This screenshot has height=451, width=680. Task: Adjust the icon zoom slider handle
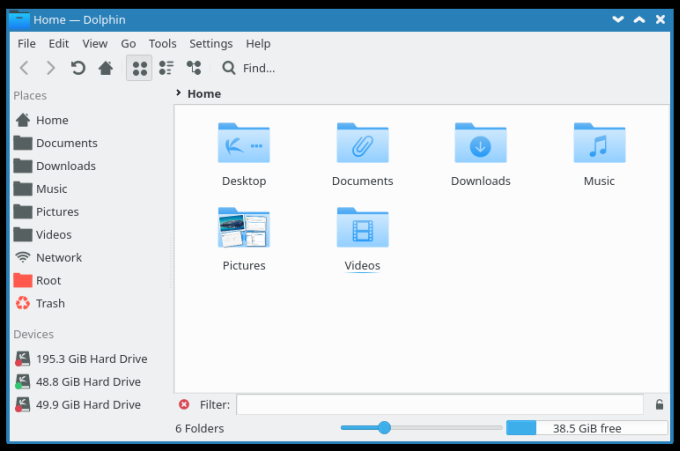tap(384, 428)
